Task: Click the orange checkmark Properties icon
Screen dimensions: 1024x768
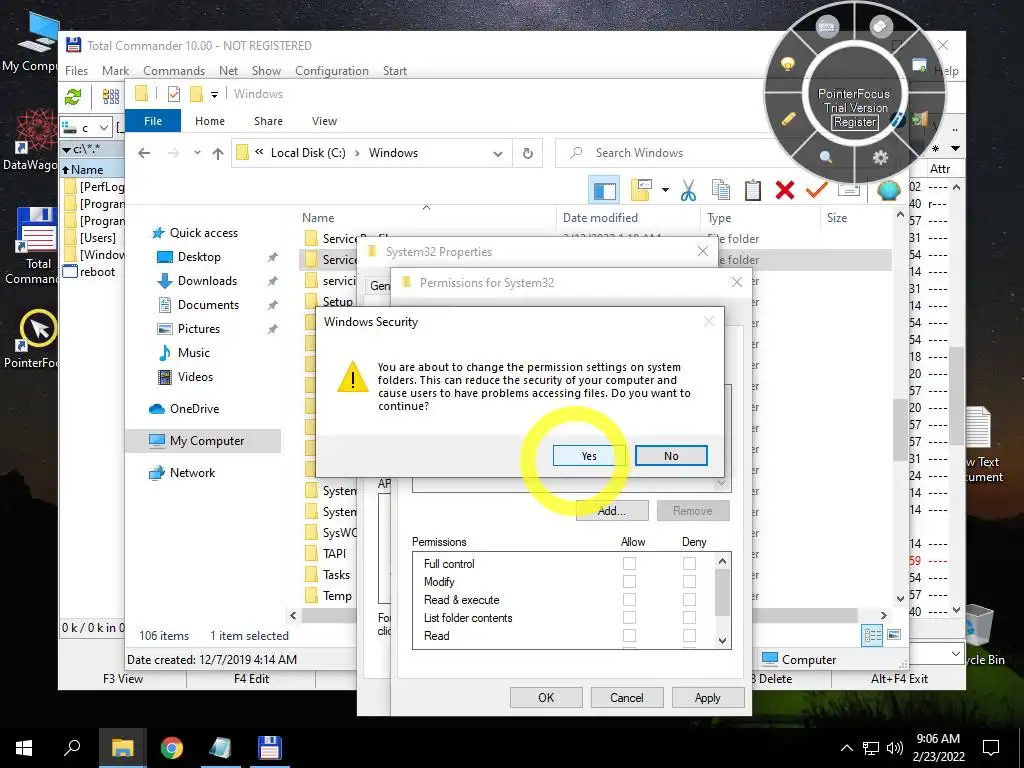Action: coord(816,190)
